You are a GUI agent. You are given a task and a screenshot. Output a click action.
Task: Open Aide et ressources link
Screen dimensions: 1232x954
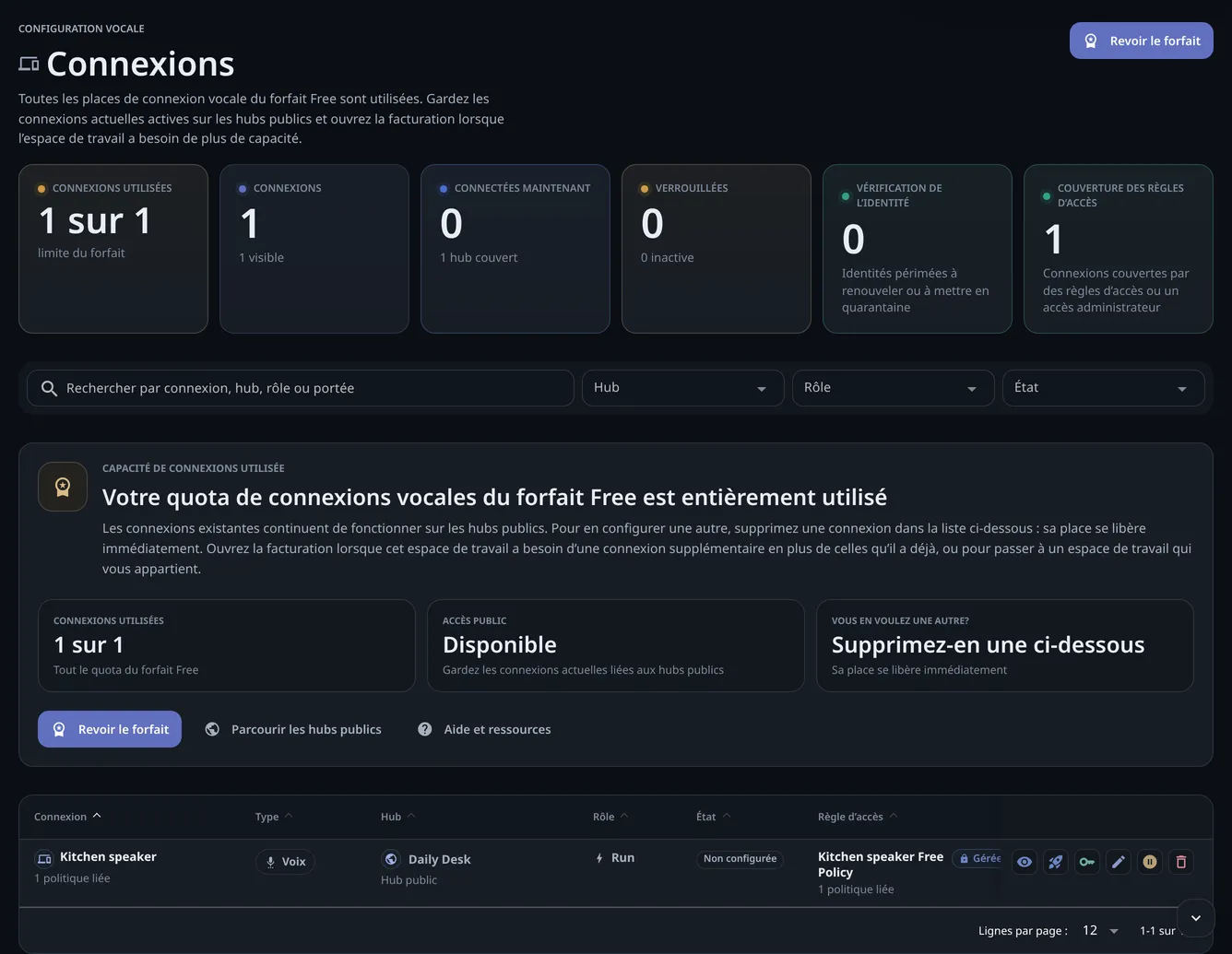pos(485,729)
